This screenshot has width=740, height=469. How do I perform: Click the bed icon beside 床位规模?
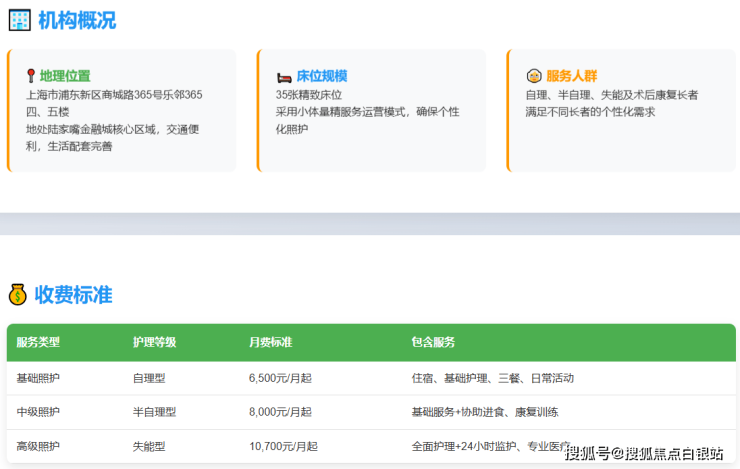click(x=283, y=76)
